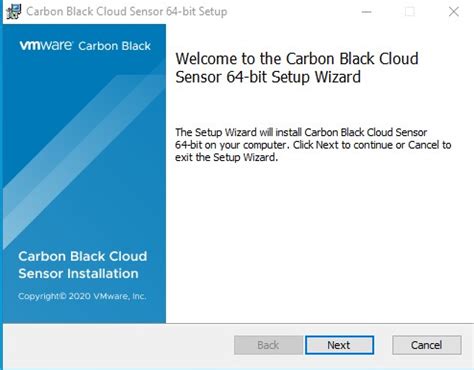The image size is (474, 370).
Task: Click the copyright symbol in the VMware notice
Action: 62,296
